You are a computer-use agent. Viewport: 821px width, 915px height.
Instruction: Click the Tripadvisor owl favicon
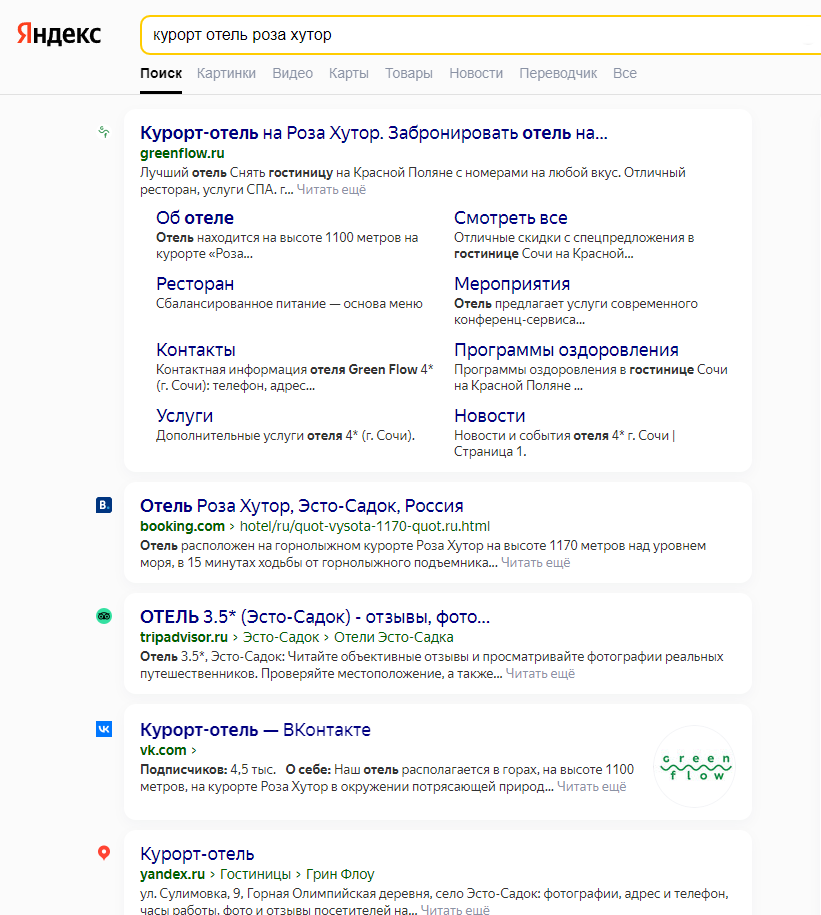point(104,616)
